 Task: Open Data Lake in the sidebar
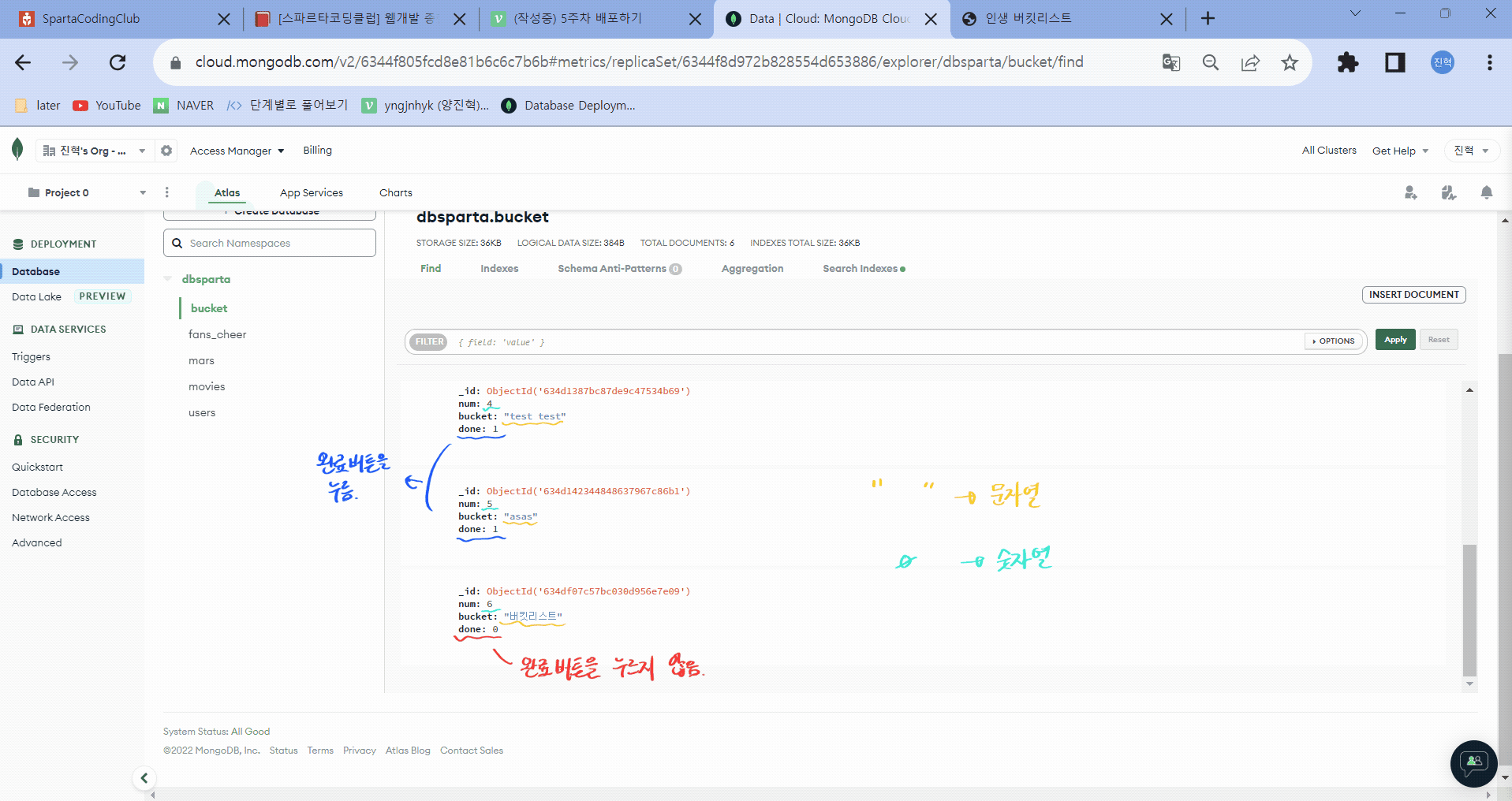(36, 296)
